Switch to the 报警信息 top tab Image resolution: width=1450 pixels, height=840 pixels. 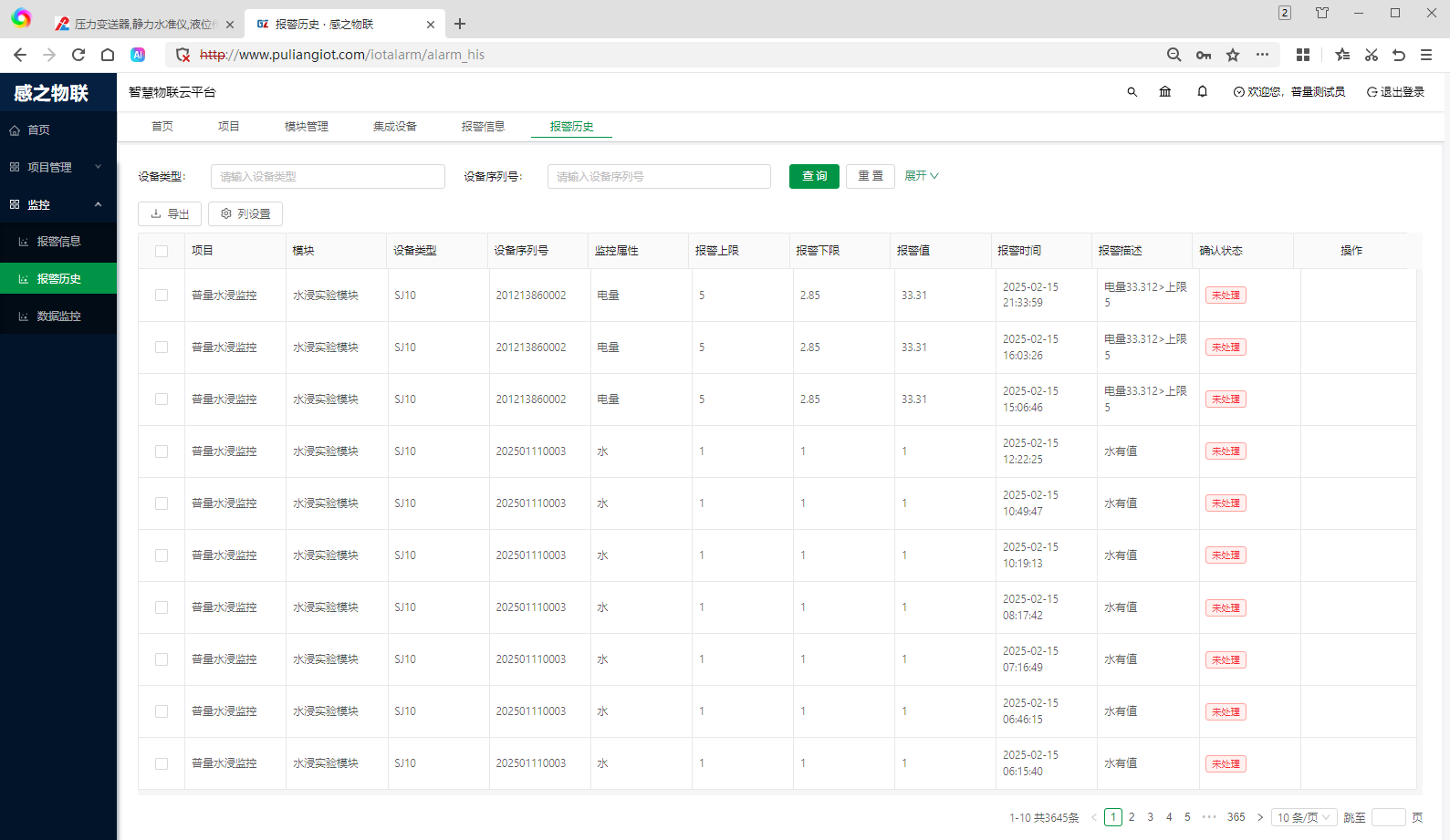483,127
